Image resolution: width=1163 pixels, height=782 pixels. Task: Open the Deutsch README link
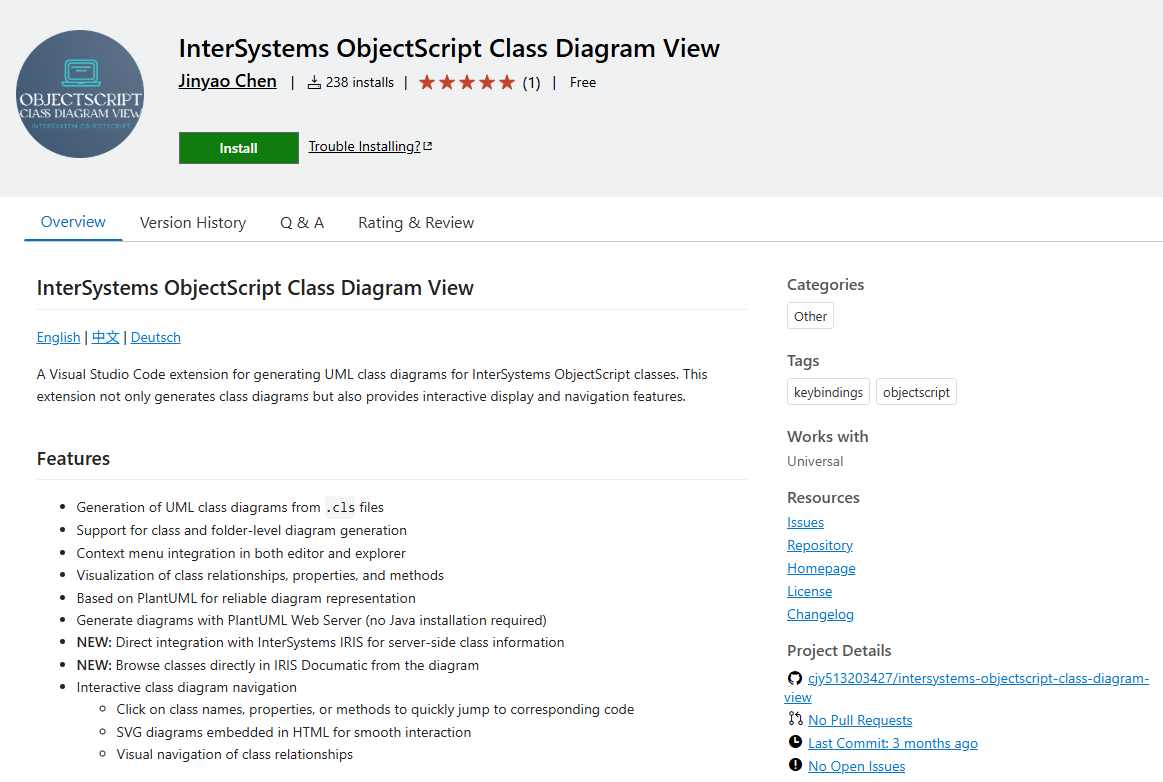(156, 337)
